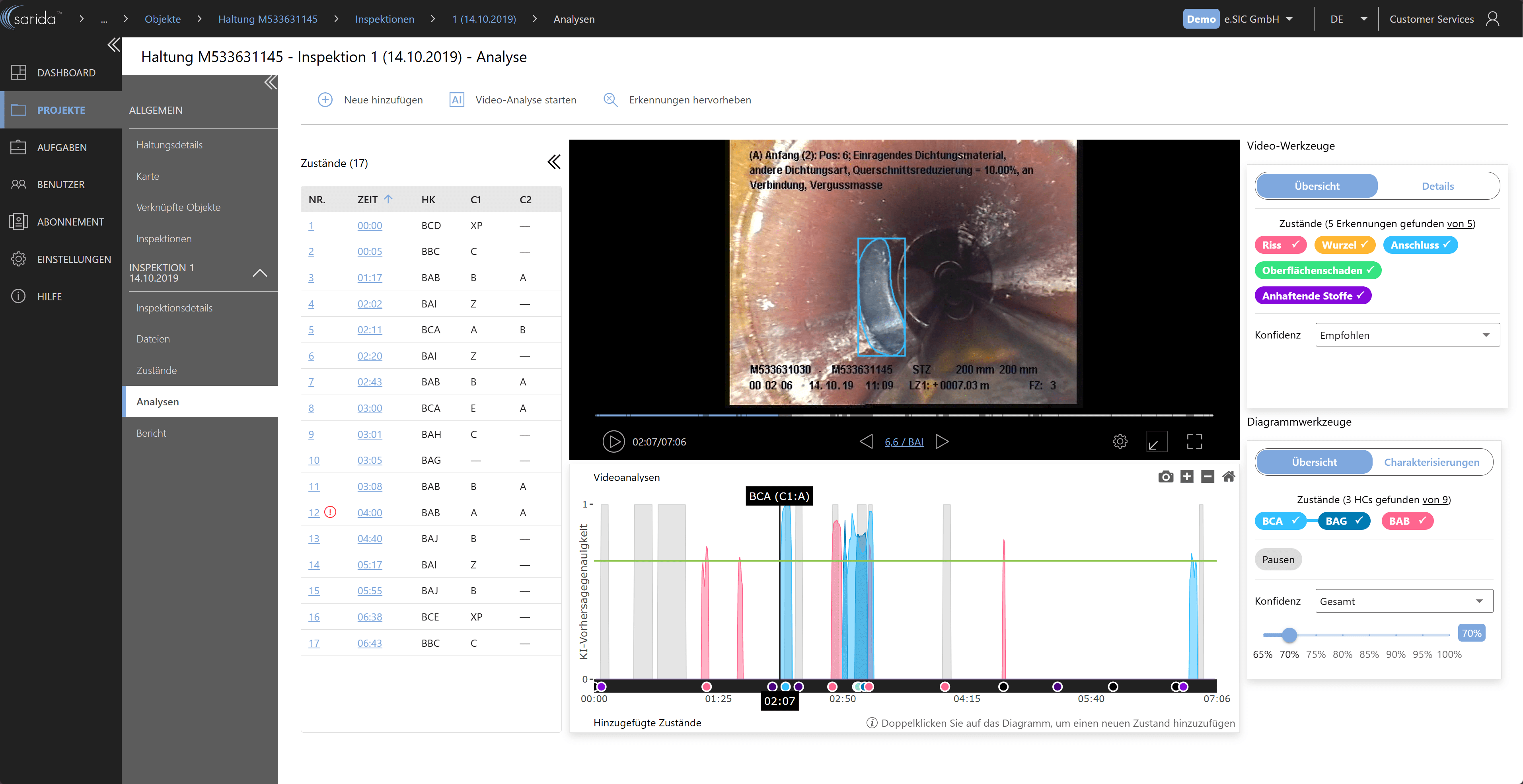Open Haltungsdetails in the sidebar

tap(169, 145)
